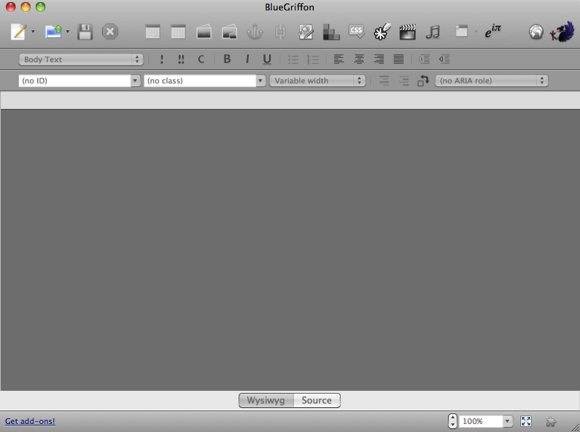Toggle Italic formatting
The height and width of the screenshot is (432, 580).
(247, 59)
